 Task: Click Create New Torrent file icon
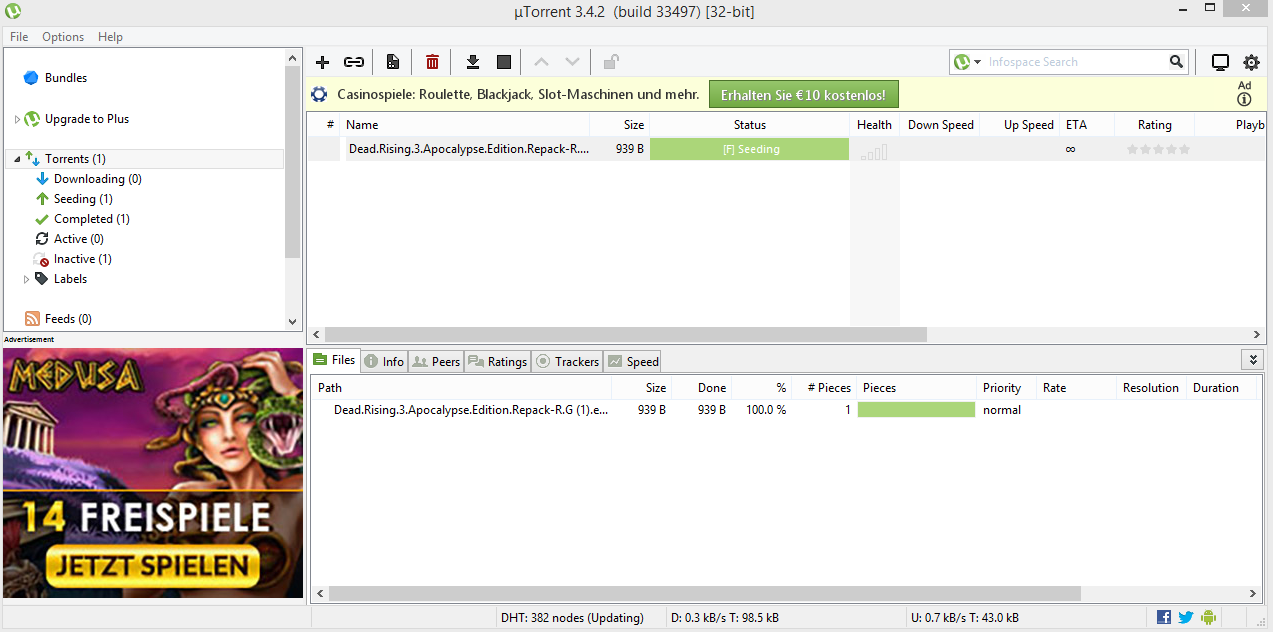[393, 62]
